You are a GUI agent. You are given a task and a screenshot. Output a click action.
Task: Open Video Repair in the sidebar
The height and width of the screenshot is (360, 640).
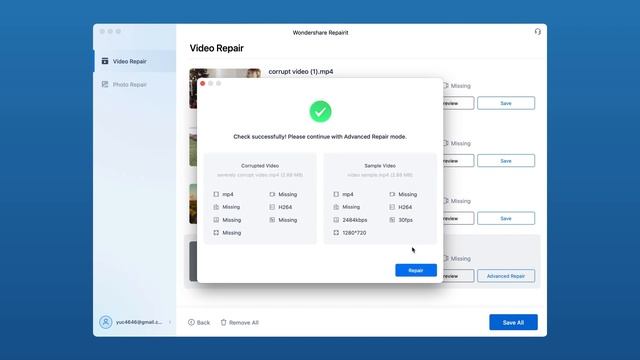pos(135,61)
